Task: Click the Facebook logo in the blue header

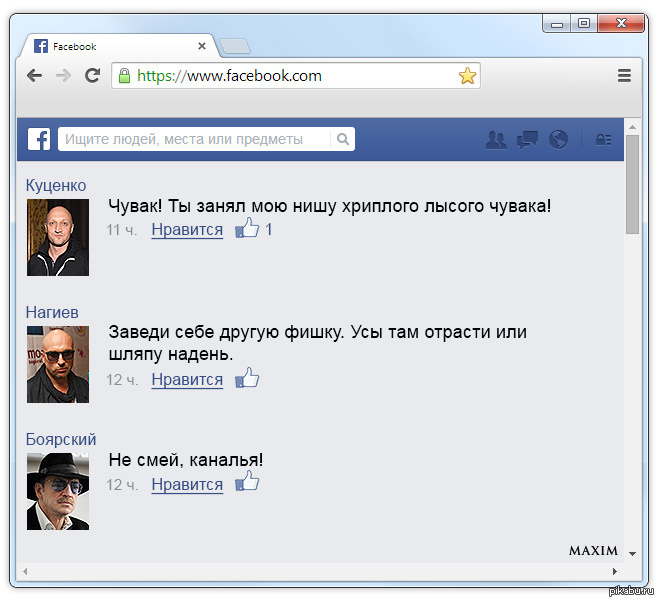Action: coord(39,139)
